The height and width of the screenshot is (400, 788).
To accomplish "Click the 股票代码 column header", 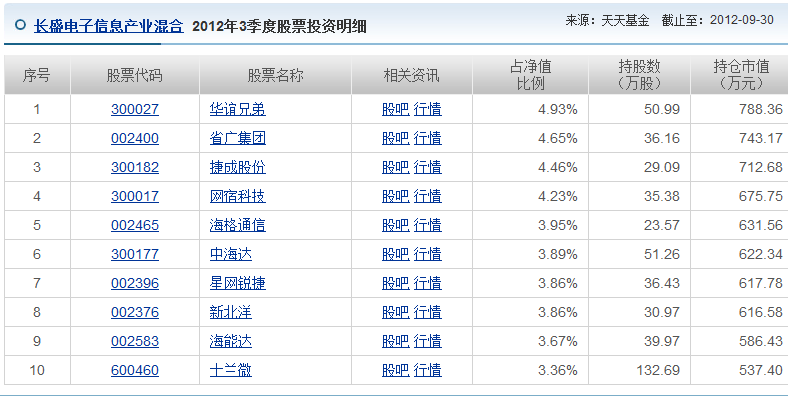I will 135,75.
